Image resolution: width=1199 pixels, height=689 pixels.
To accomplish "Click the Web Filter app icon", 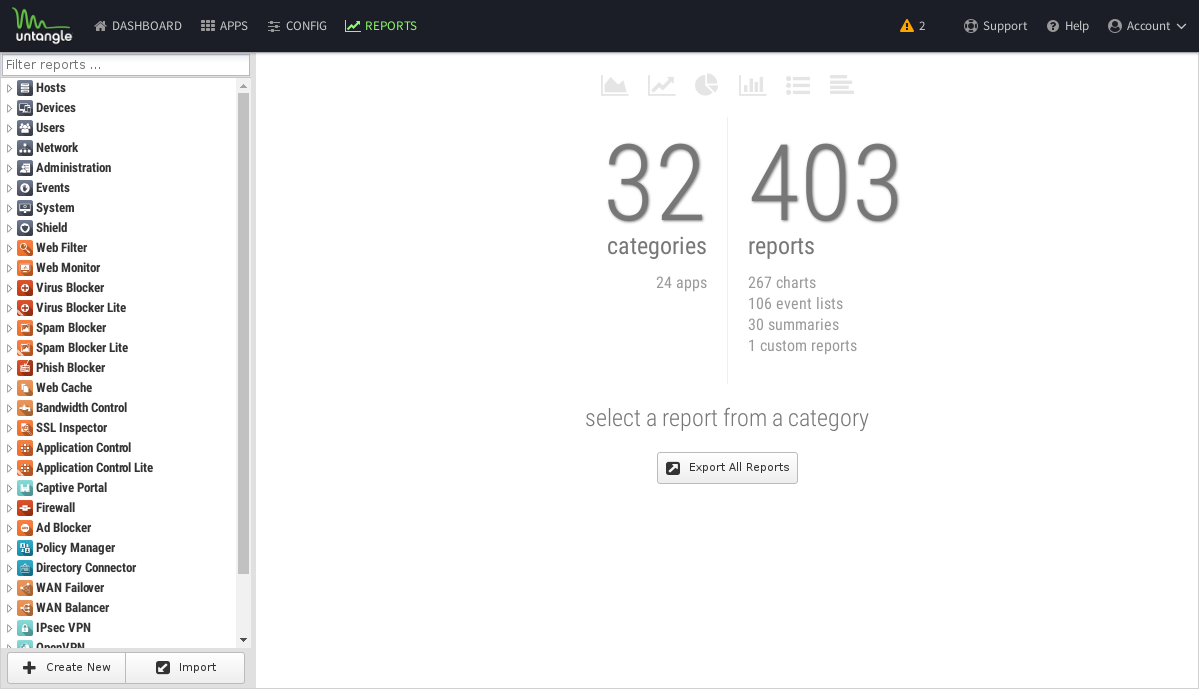I will 25,248.
